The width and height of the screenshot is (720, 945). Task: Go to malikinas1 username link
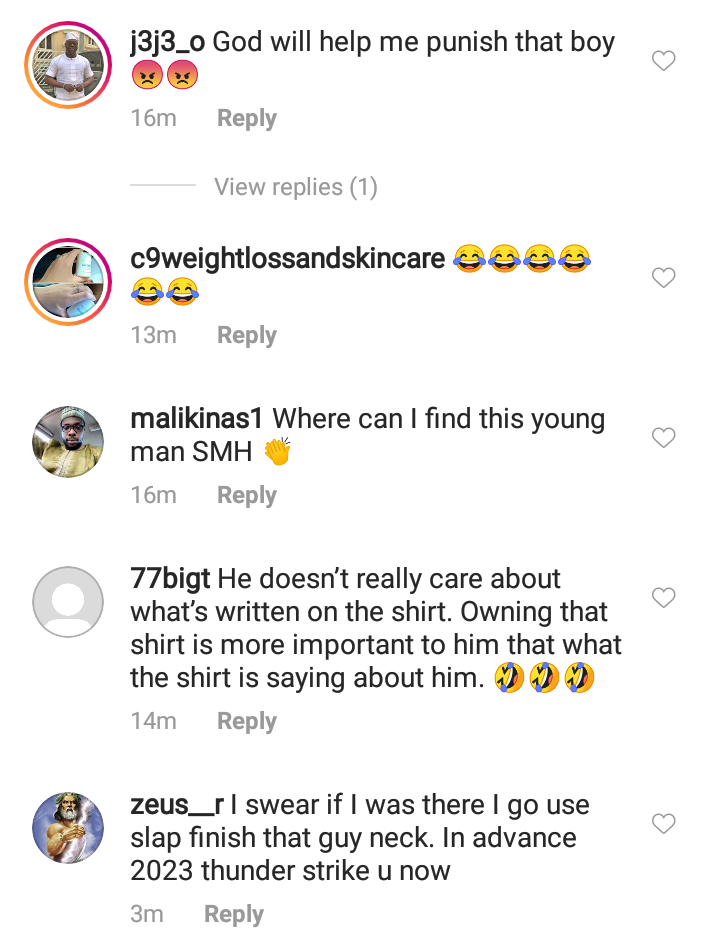pyautogui.click(x=197, y=419)
